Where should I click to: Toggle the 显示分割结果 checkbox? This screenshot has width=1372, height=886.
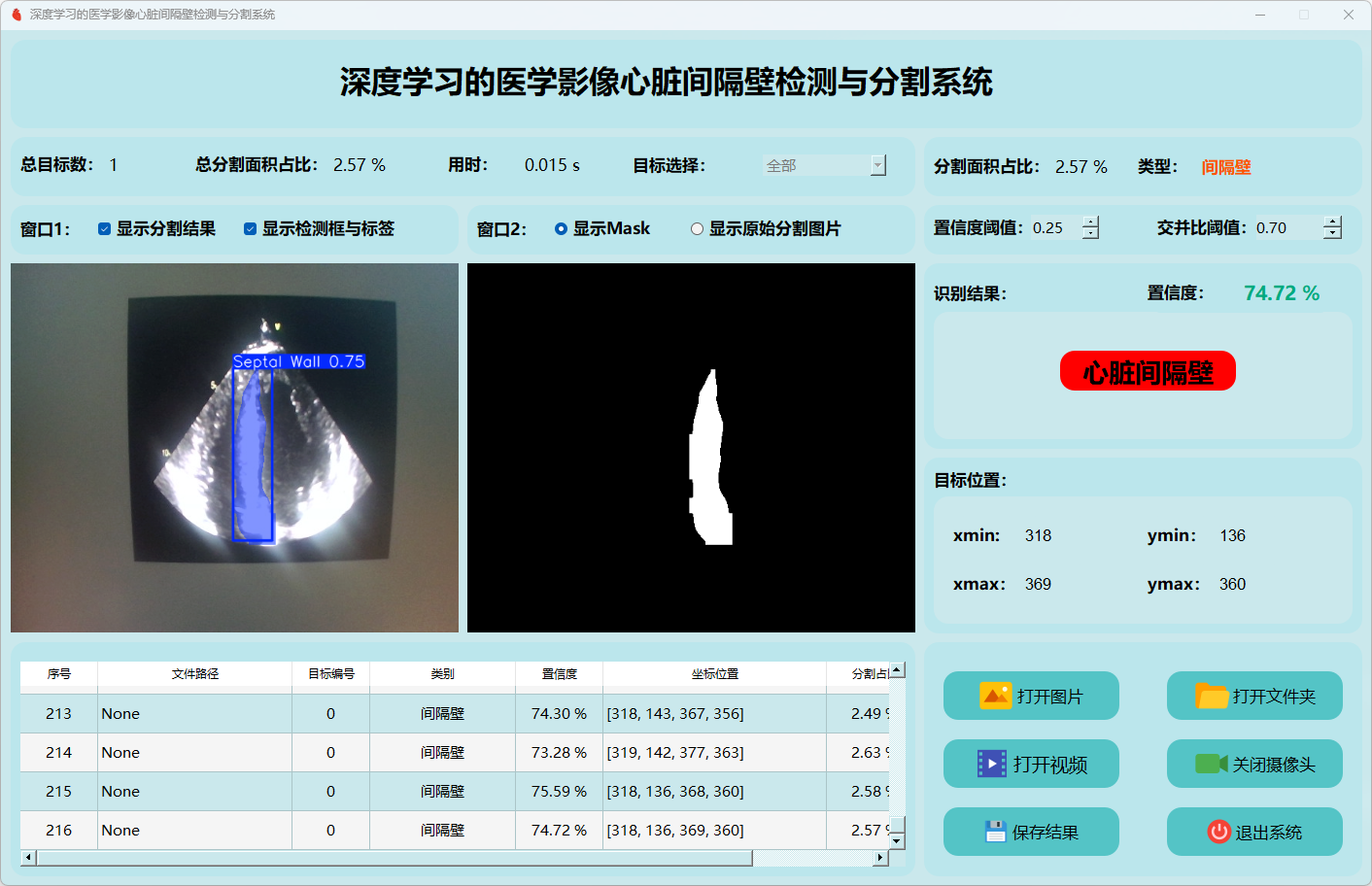(x=104, y=229)
